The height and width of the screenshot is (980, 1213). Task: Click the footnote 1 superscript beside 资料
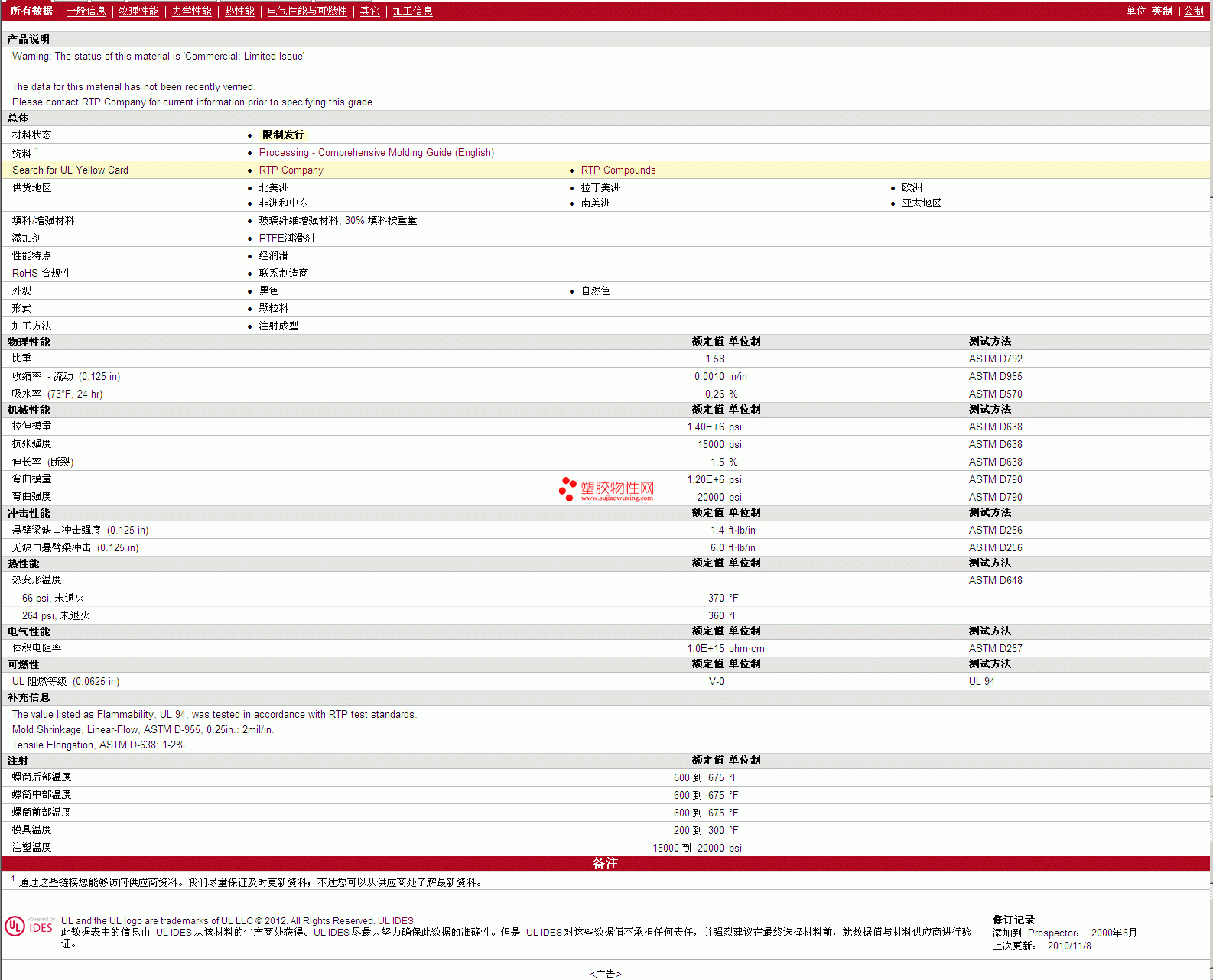pos(37,151)
